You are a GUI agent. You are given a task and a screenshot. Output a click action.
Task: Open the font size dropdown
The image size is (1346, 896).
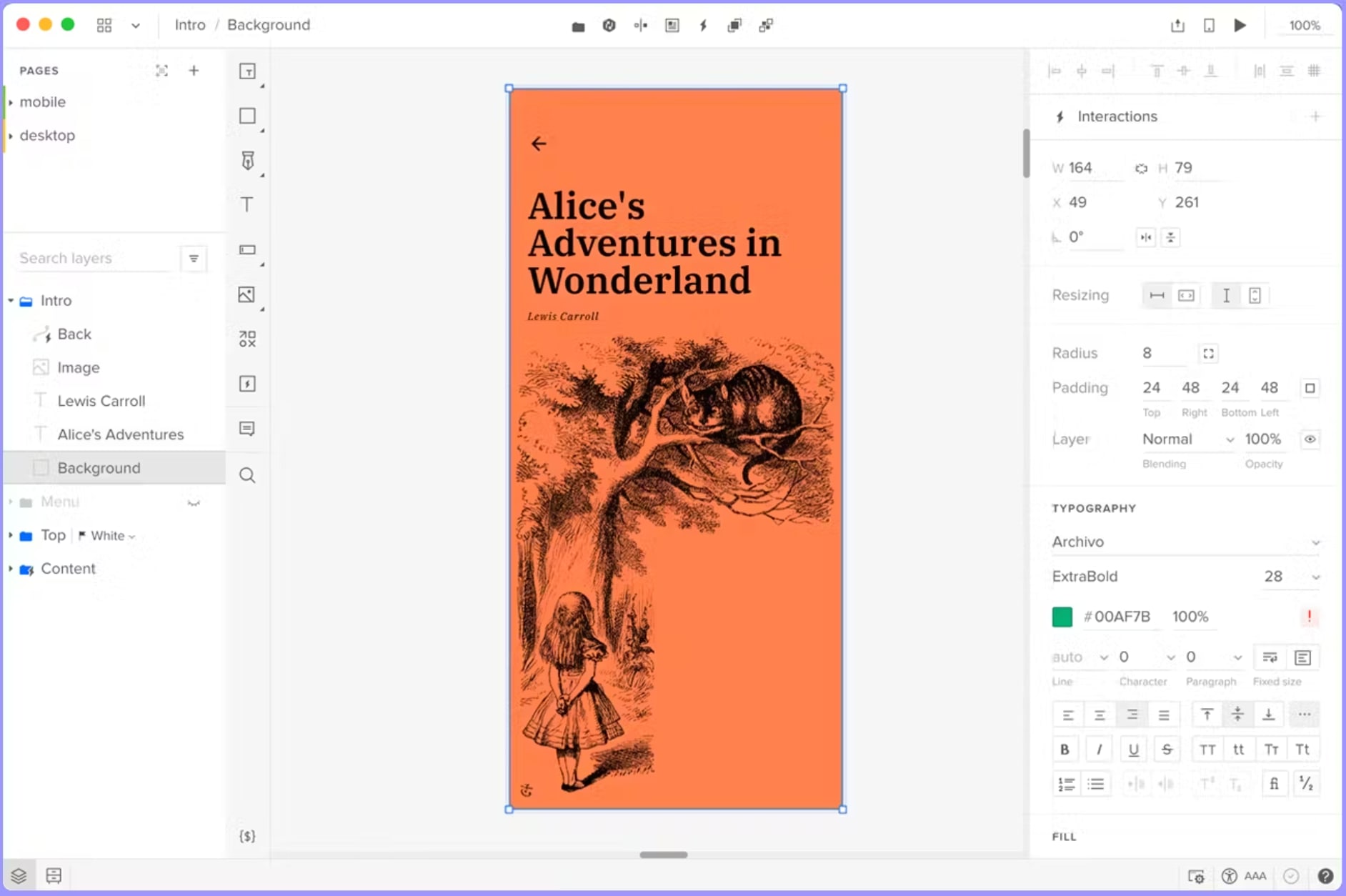coord(1315,577)
